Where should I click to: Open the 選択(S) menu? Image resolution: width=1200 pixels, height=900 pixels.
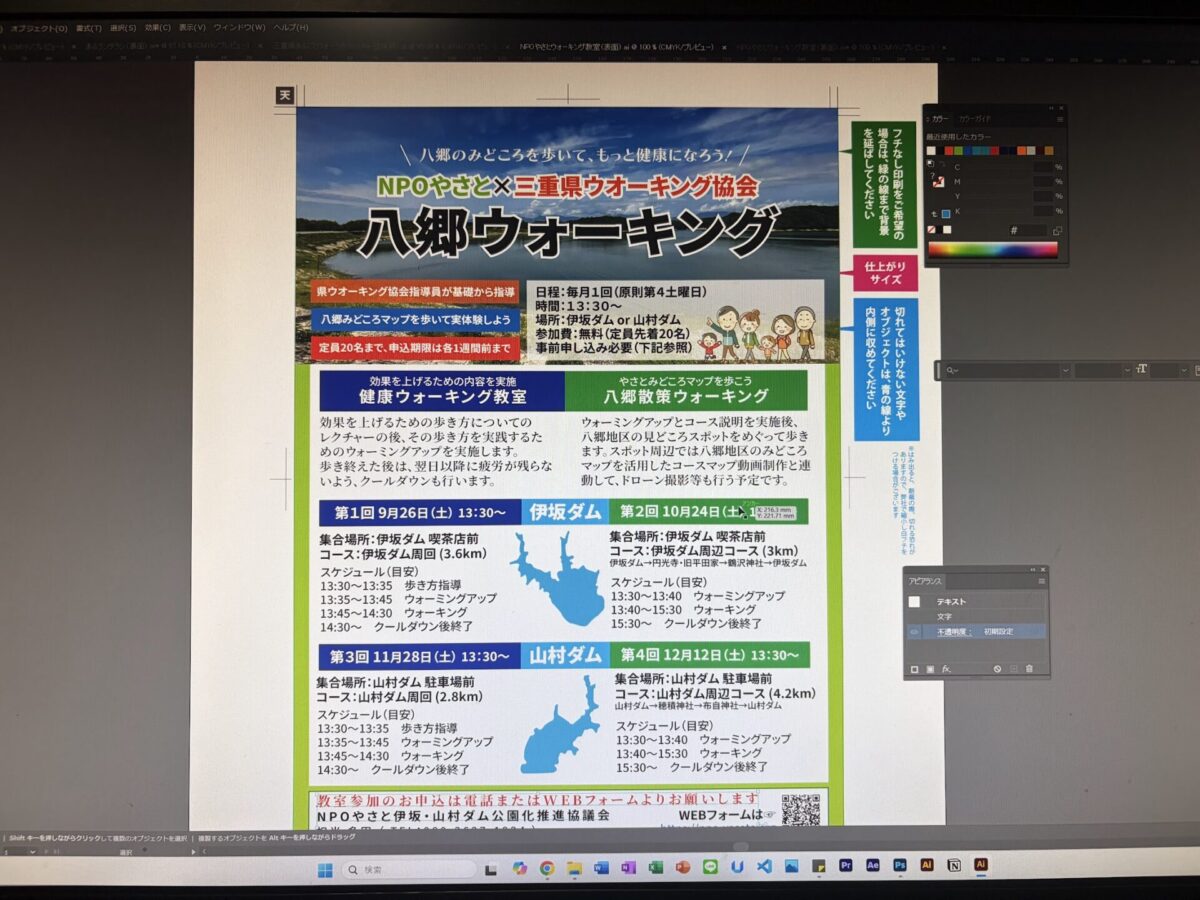tap(123, 28)
